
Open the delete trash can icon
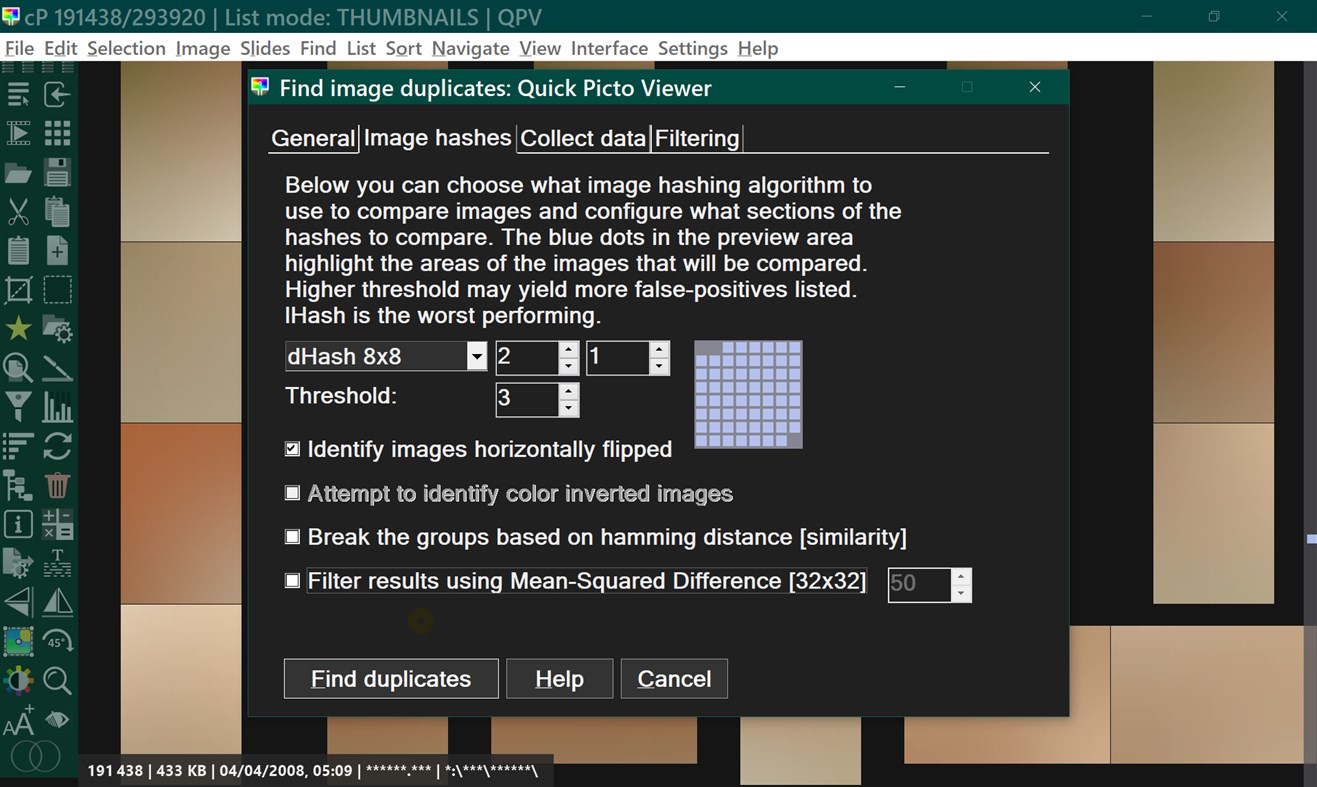(57, 484)
